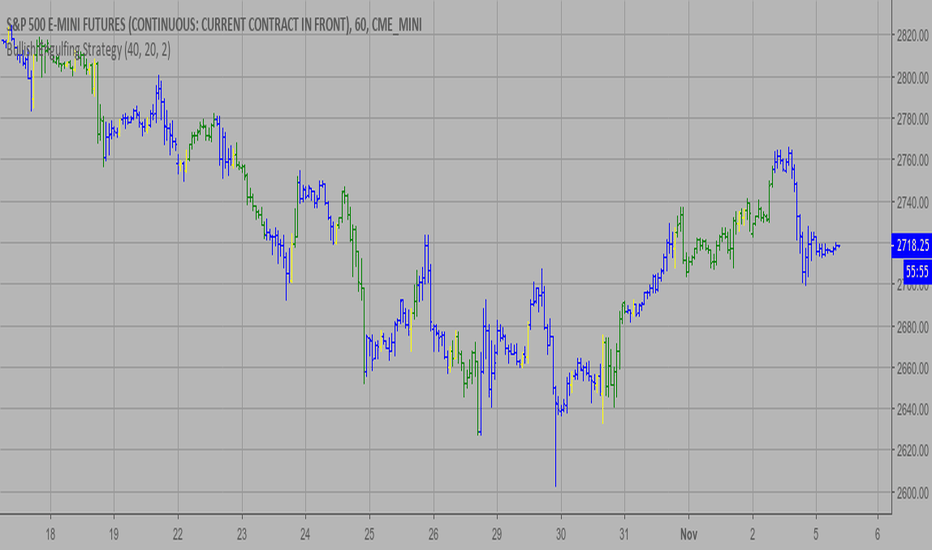This screenshot has height=550, width=932.
Task: Click the date label 30 on time axis
Action: coord(561,535)
